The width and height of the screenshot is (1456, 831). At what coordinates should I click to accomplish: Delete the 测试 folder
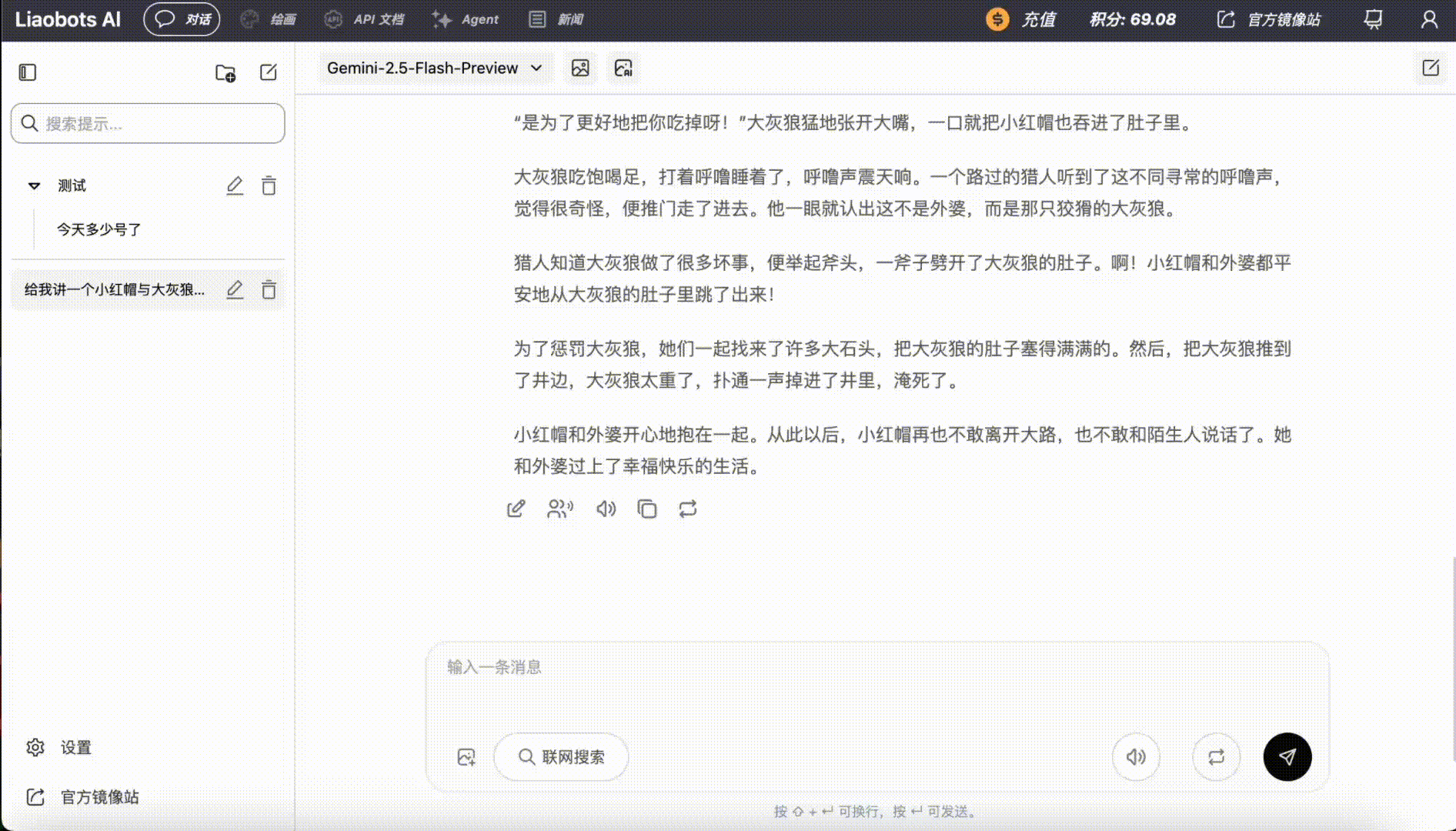(269, 185)
